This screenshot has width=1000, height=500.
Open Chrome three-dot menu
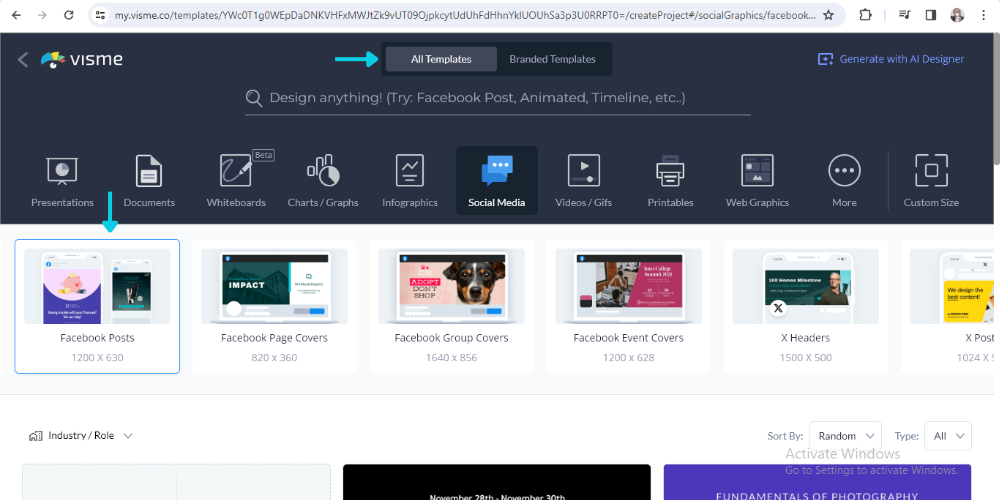pos(983,15)
